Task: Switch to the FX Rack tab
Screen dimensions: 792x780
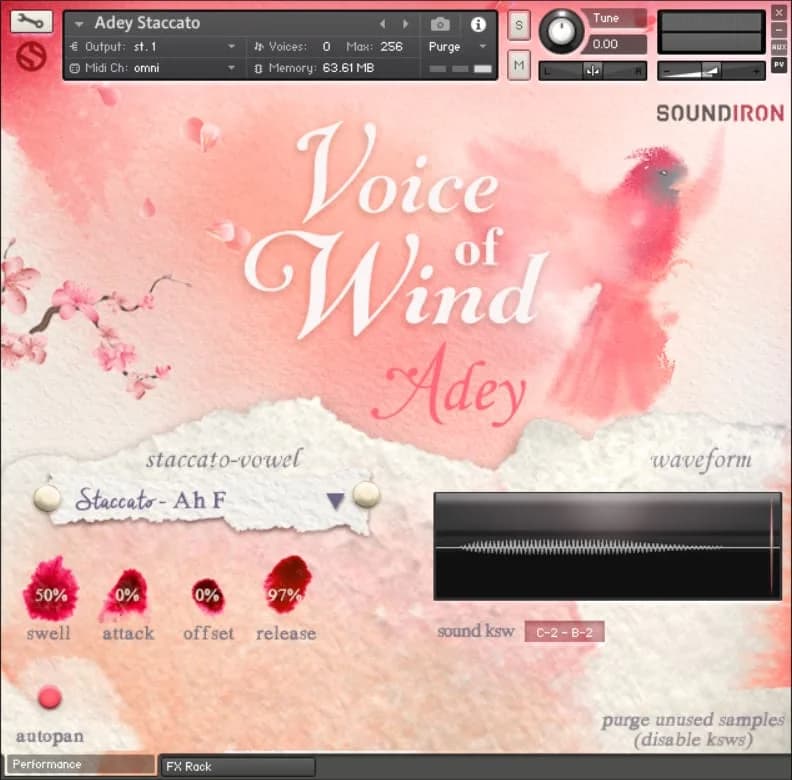Action: click(237, 766)
